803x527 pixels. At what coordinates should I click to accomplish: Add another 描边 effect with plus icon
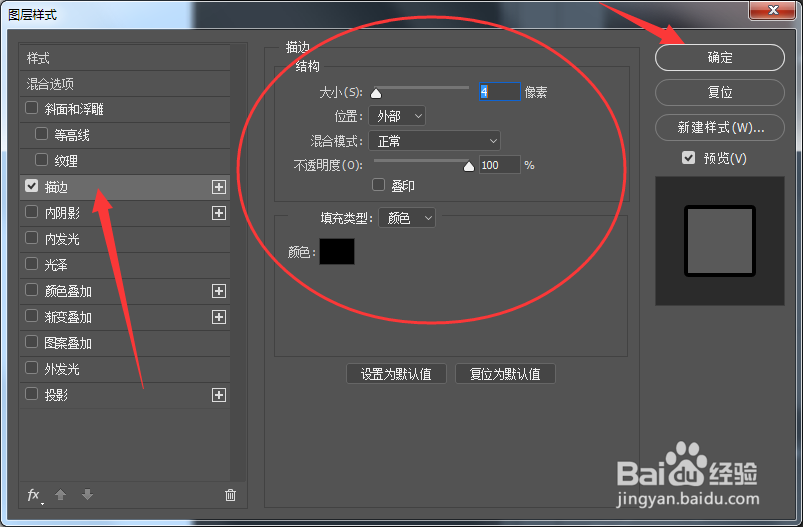click(x=219, y=187)
